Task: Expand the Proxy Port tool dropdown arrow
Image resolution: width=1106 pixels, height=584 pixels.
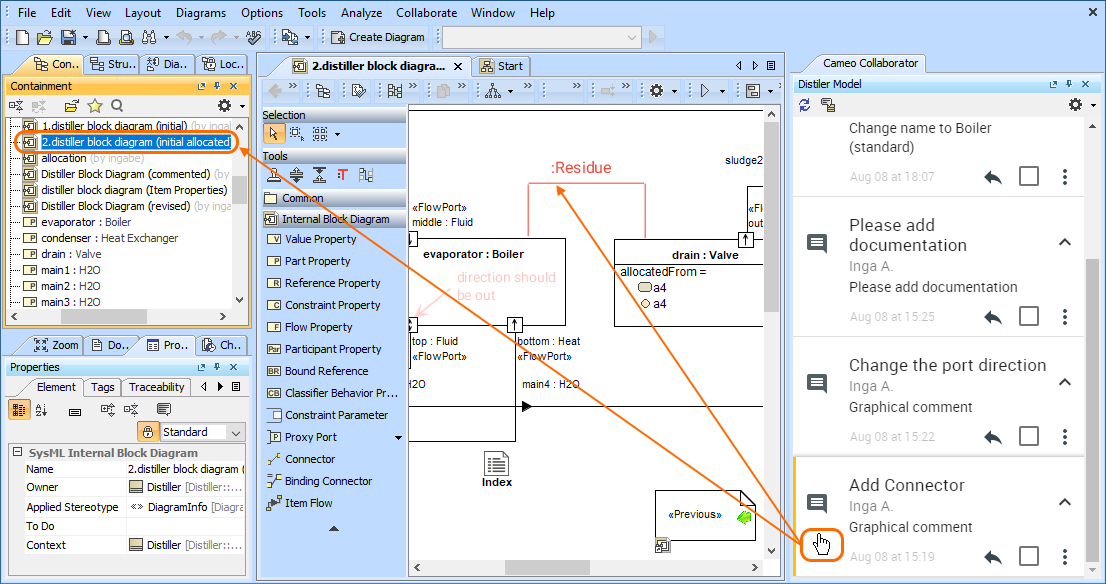Action: 398,437
